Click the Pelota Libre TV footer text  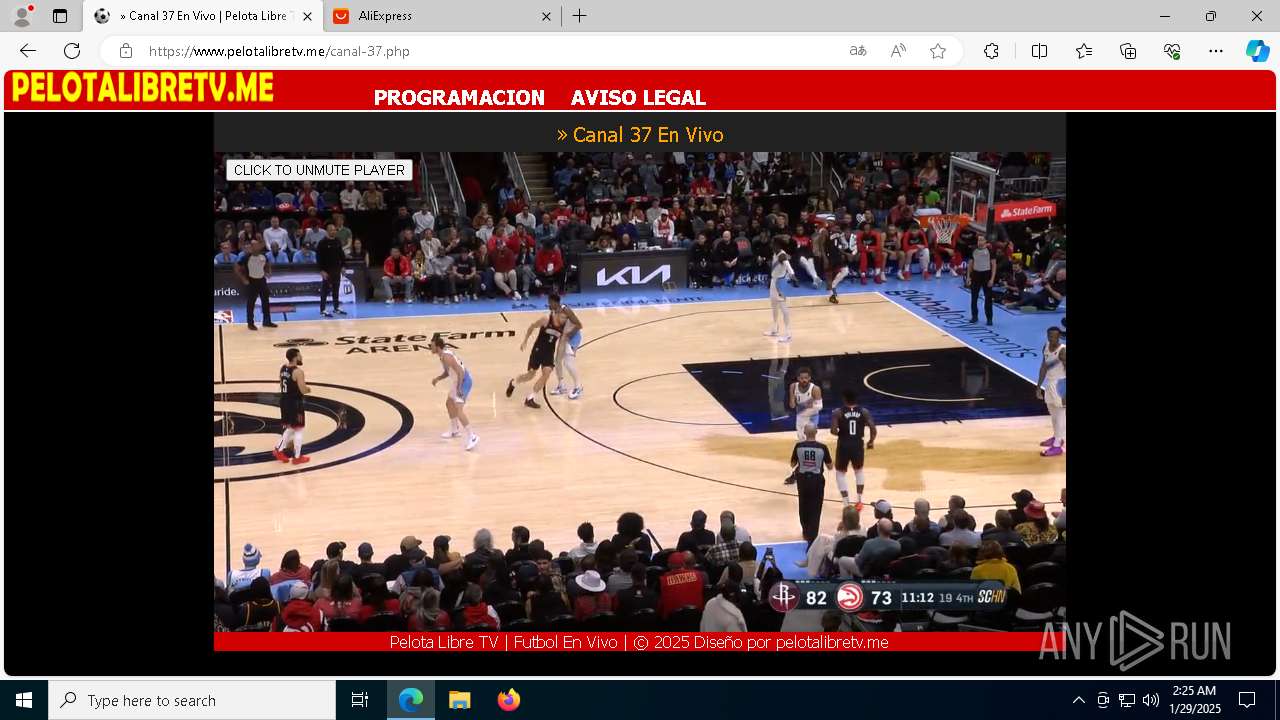pyautogui.click(x=639, y=642)
